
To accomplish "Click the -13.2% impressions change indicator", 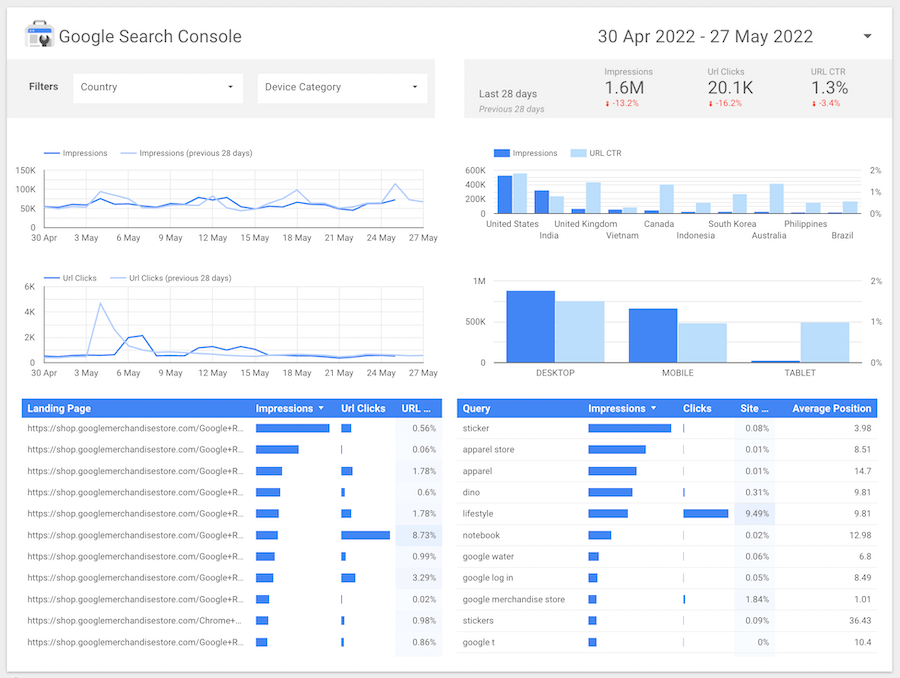I will (x=622, y=103).
